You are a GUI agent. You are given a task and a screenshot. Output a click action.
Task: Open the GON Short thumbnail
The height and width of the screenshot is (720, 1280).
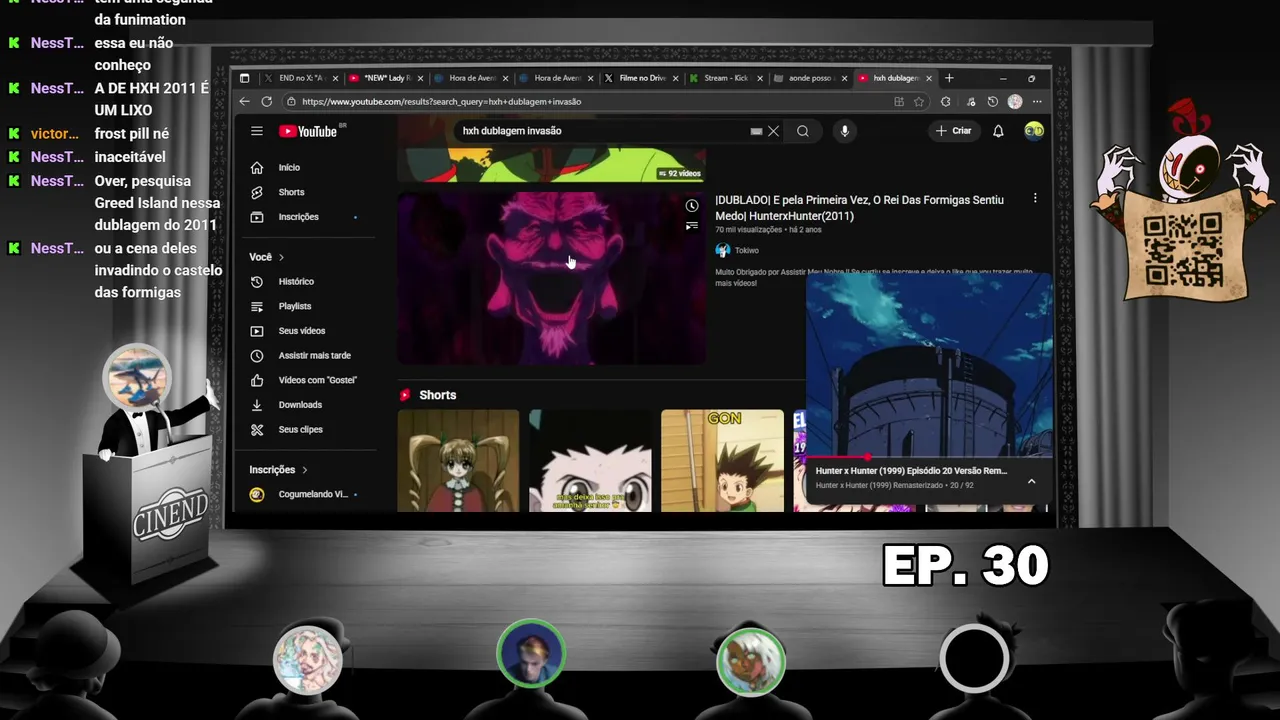click(722, 461)
